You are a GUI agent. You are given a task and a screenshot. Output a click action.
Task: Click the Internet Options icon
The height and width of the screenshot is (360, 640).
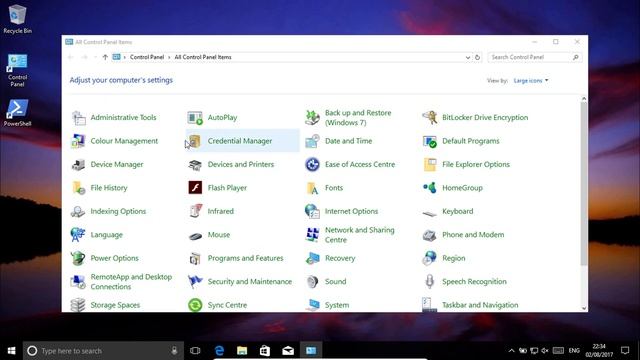click(312, 211)
